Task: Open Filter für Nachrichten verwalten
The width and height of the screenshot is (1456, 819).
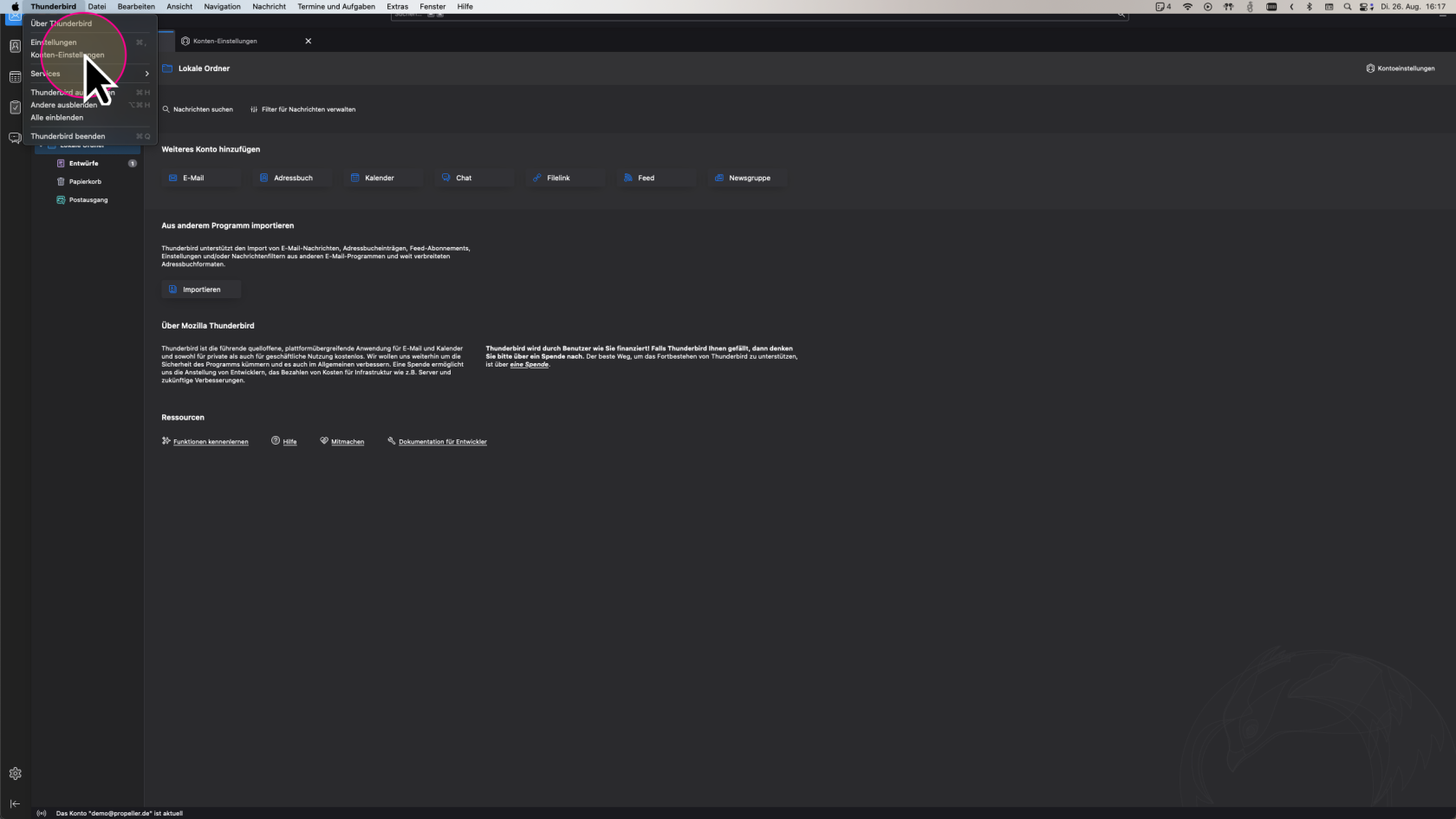Action: tap(308, 109)
